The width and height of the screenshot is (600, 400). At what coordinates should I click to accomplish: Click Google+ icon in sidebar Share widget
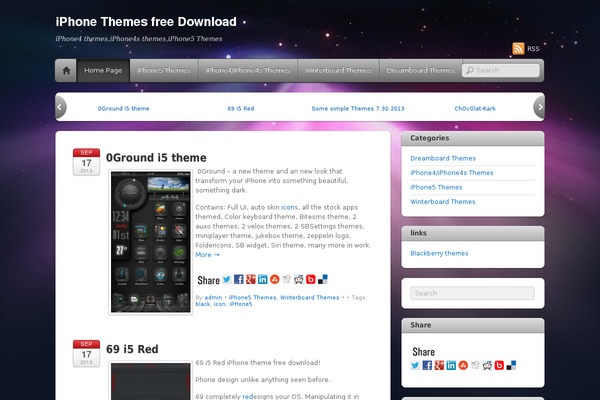[439, 365]
